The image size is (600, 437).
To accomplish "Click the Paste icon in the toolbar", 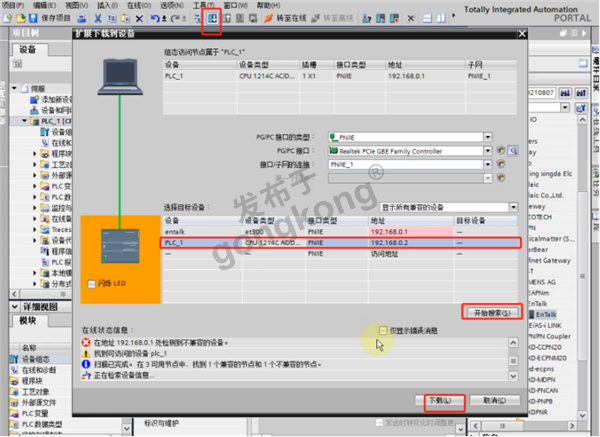I will [x=125, y=18].
